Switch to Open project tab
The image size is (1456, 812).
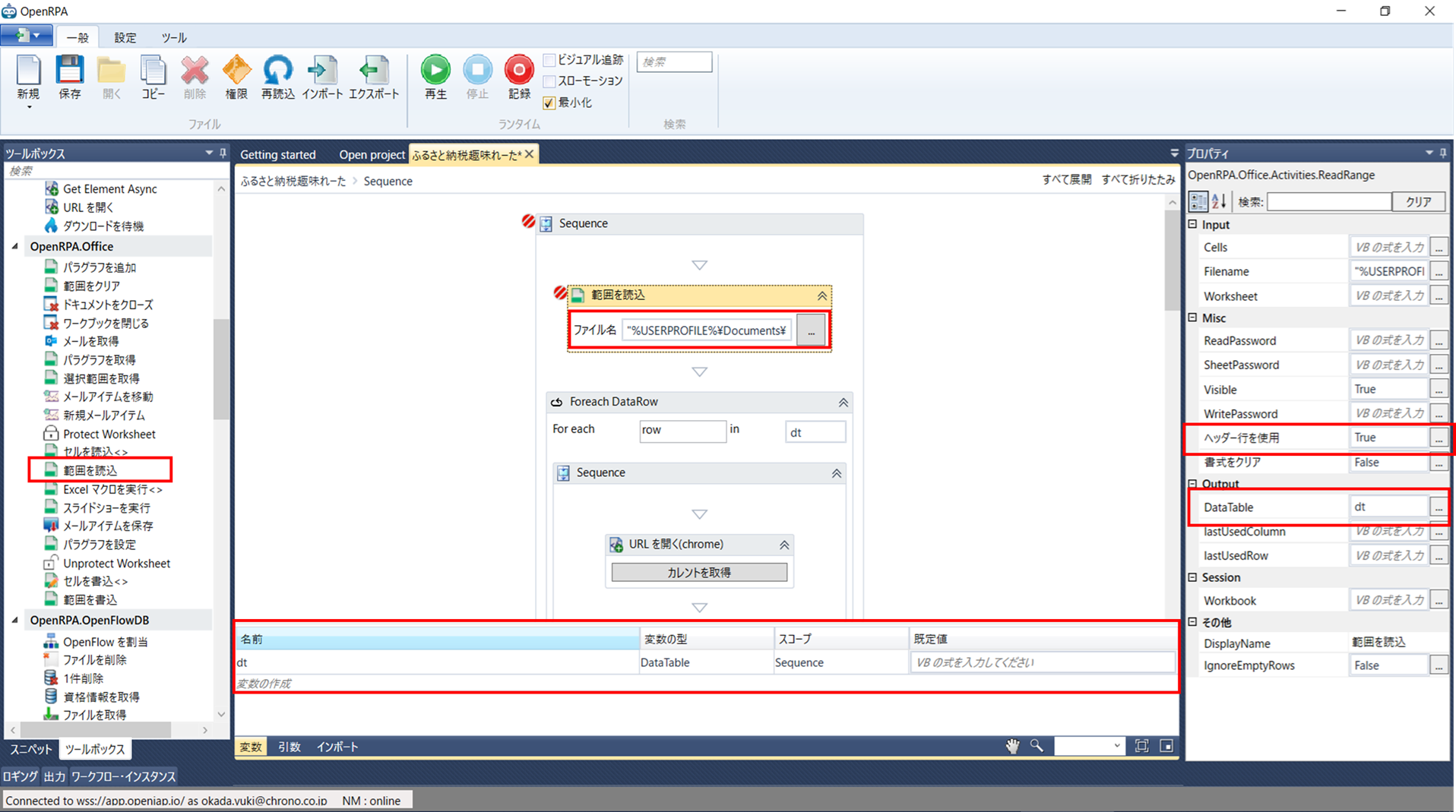tap(372, 154)
